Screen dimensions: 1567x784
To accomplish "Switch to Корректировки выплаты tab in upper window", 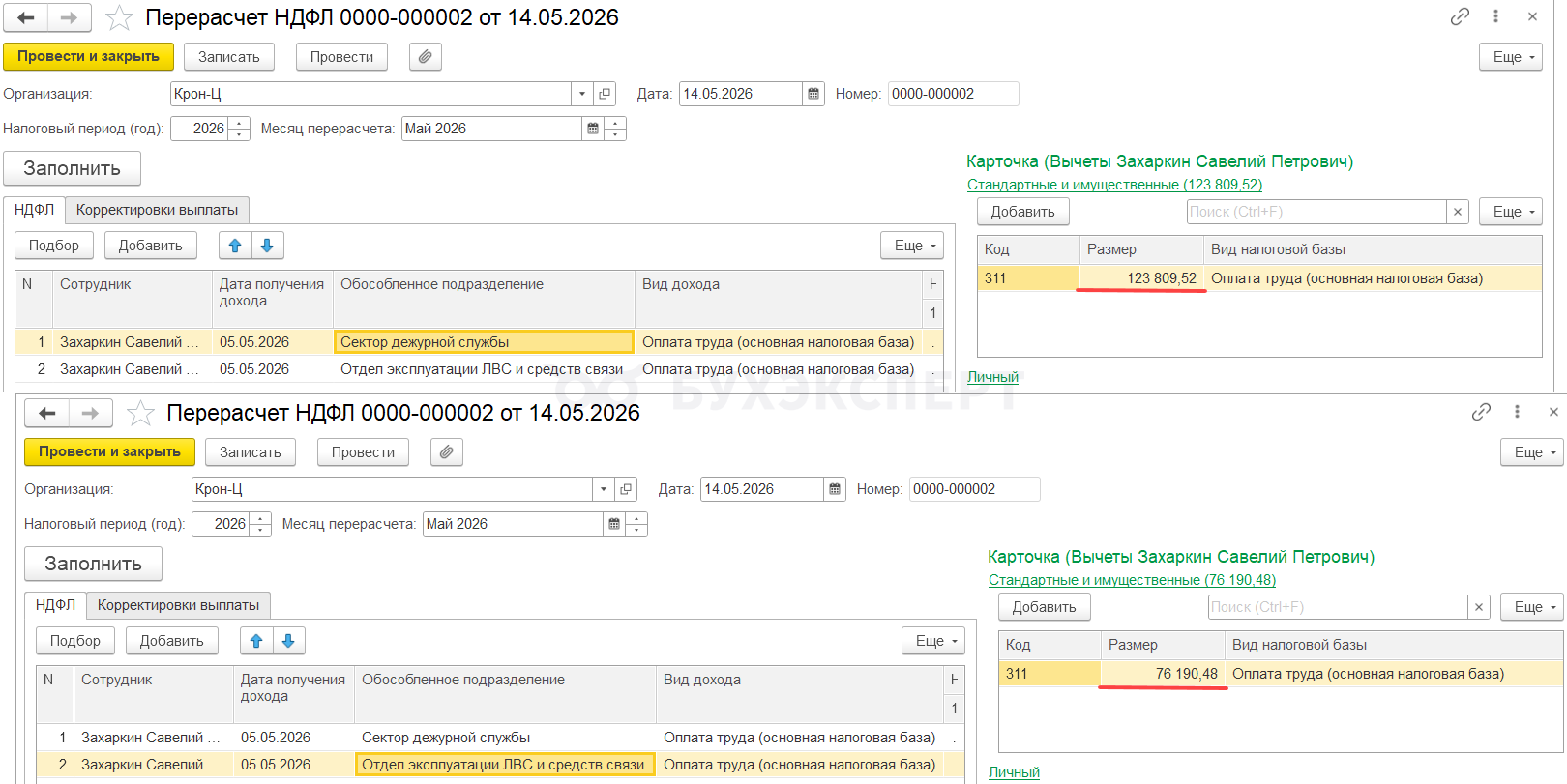I will (157, 210).
